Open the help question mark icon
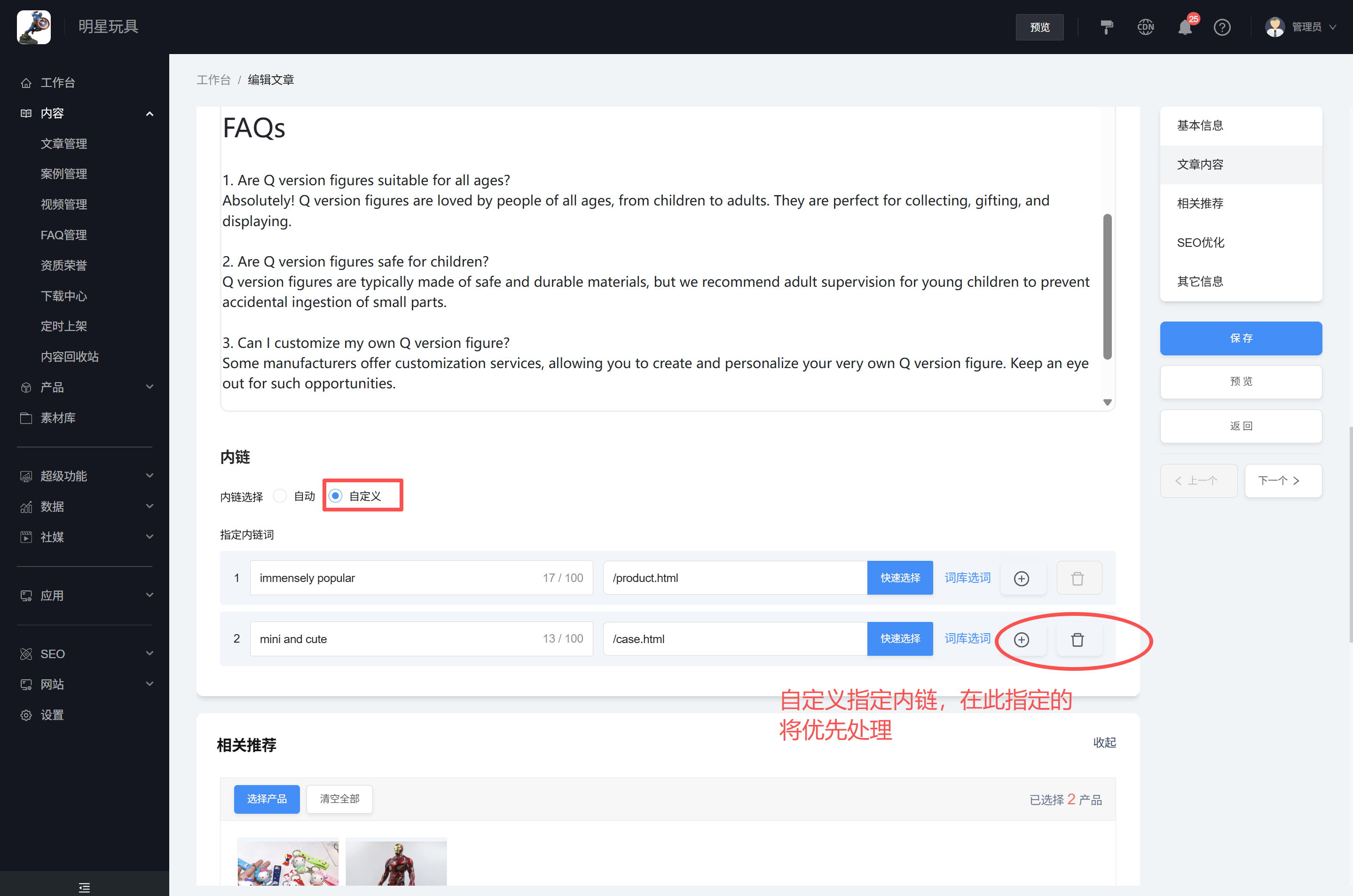 click(1221, 27)
